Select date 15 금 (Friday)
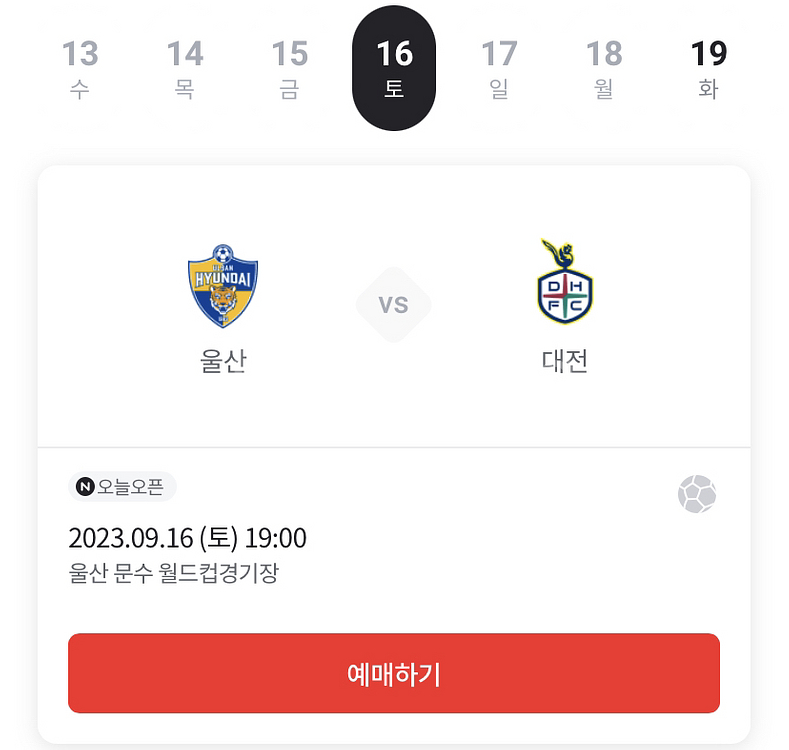Screen dimensions: 789x750 pyautogui.click(x=289, y=68)
